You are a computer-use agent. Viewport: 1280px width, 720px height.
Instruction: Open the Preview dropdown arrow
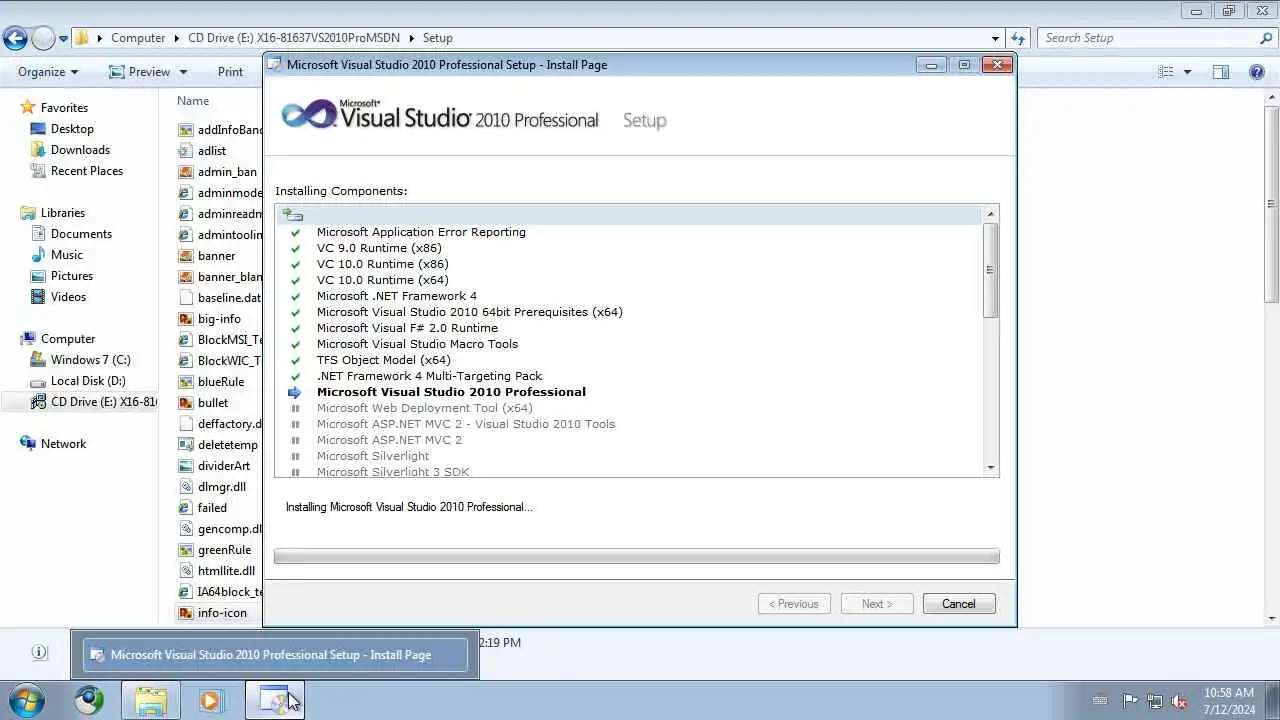[183, 72]
